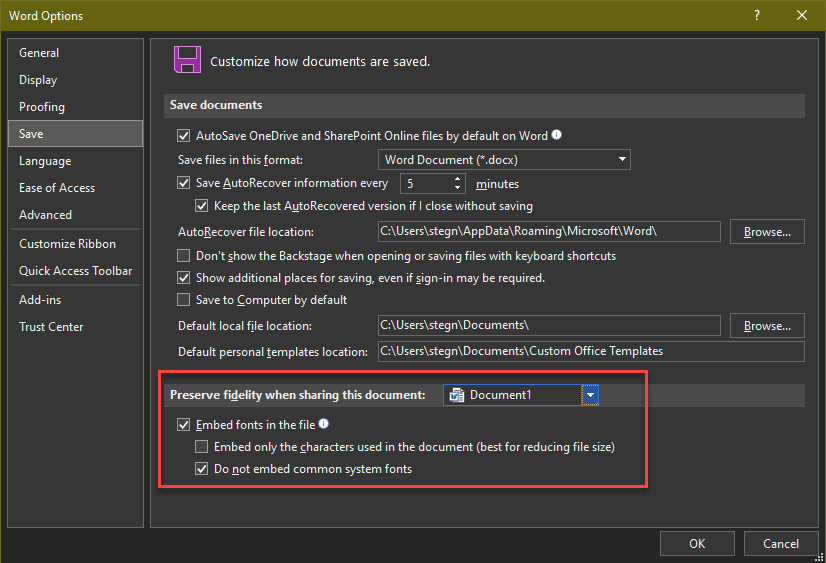Toggle Show additional places for saving checkbox
Image resolution: width=826 pixels, height=563 pixels.
point(183,278)
